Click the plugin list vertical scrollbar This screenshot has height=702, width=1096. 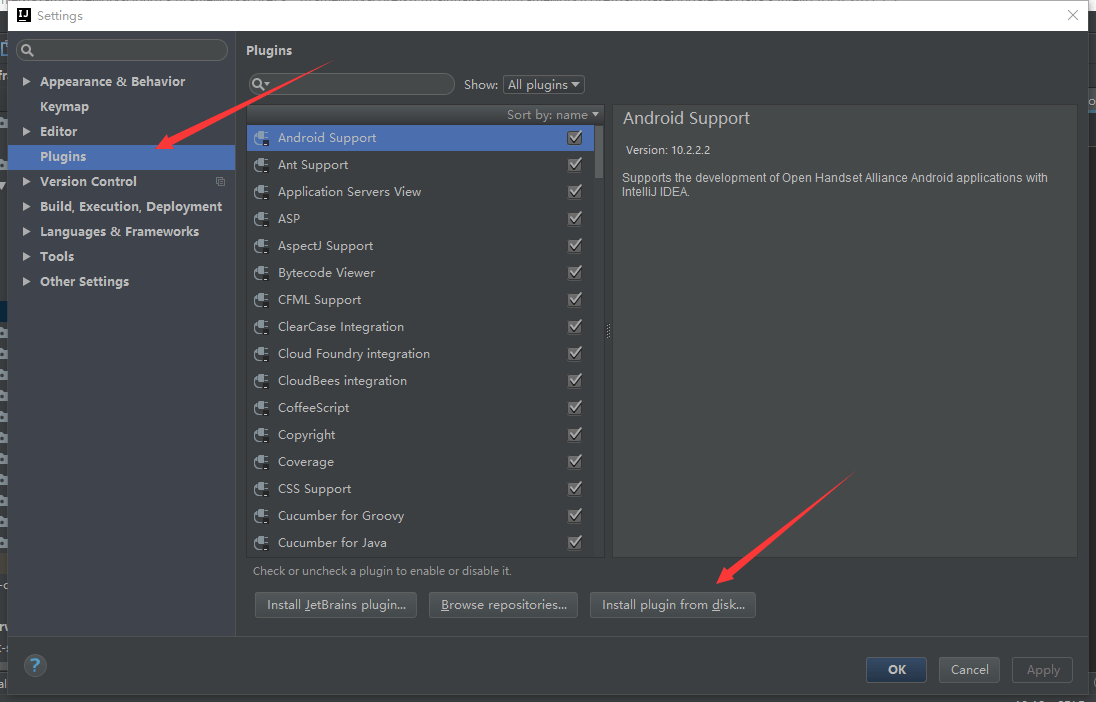click(599, 152)
